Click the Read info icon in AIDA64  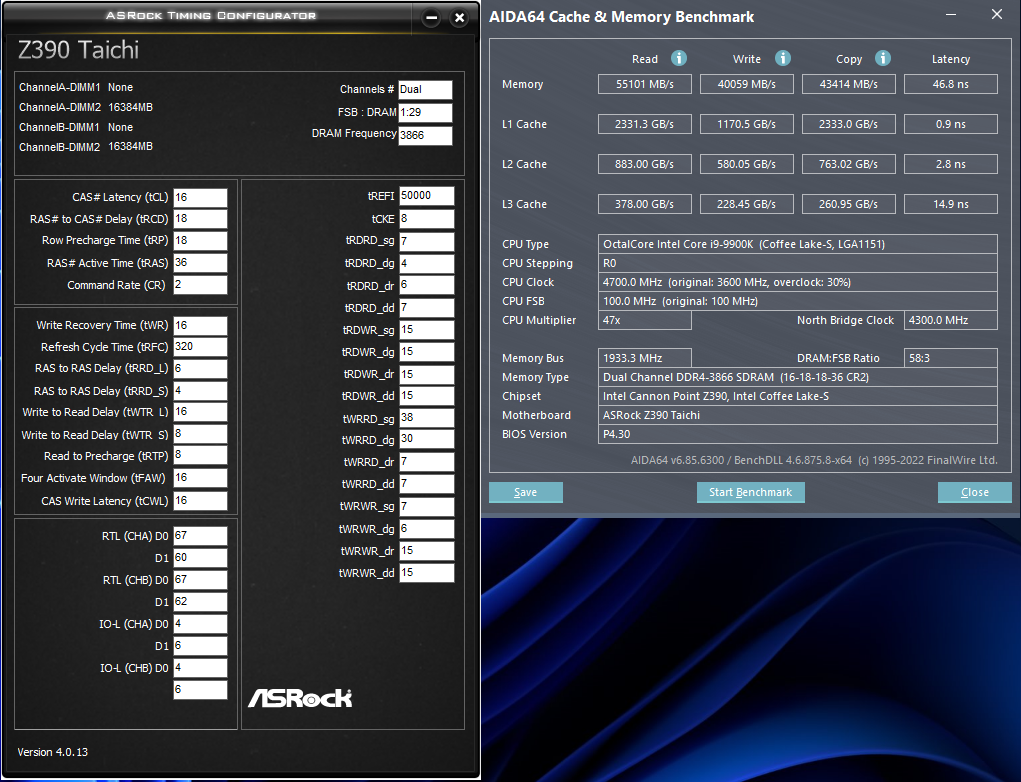pyautogui.click(x=678, y=59)
